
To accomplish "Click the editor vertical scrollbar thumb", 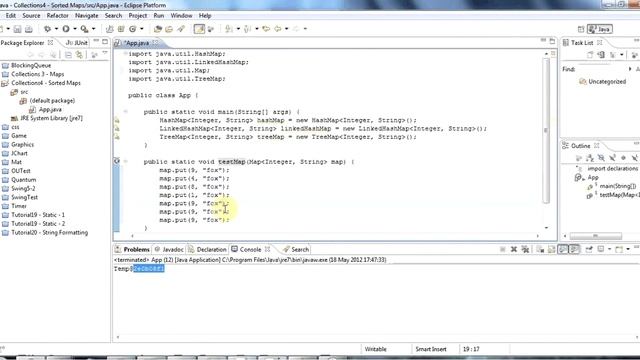I will pyautogui.click(x=546, y=131).
